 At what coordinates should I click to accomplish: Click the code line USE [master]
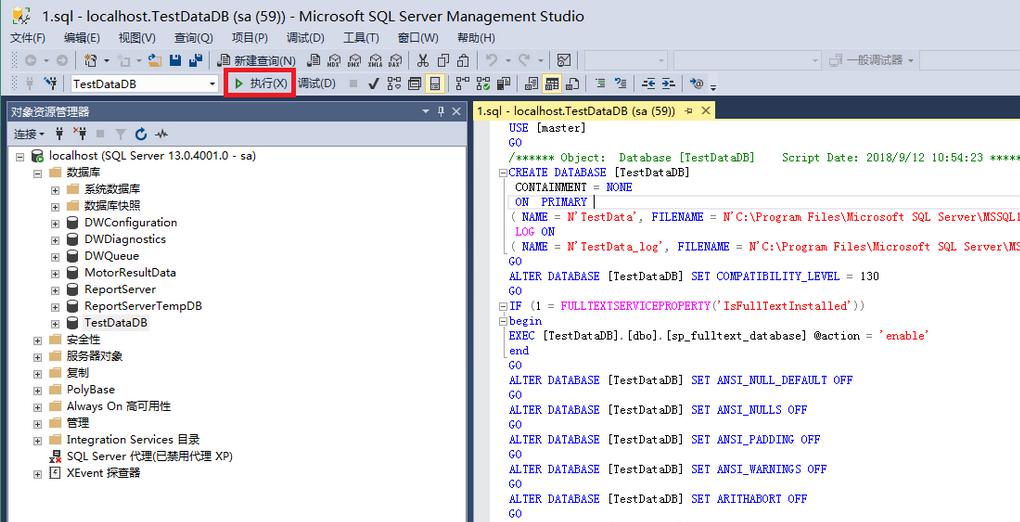click(x=547, y=128)
